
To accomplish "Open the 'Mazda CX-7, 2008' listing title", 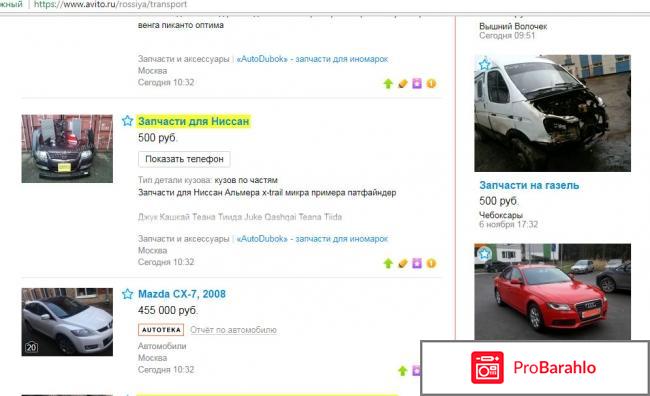I will tap(182, 294).
